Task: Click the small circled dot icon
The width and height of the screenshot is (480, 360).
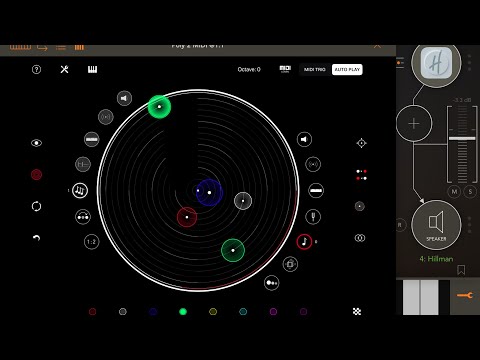Action: click(x=359, y=206)
